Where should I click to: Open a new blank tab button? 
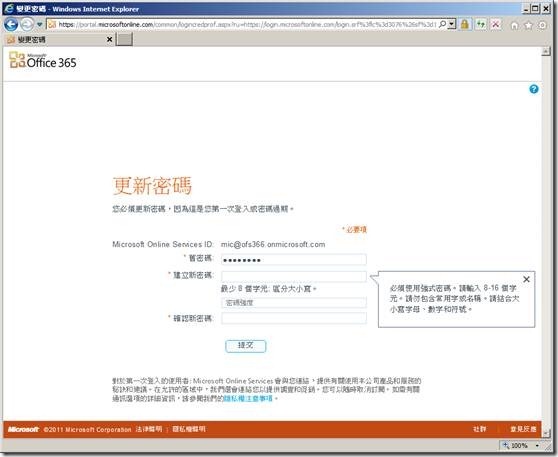(125, 40)
